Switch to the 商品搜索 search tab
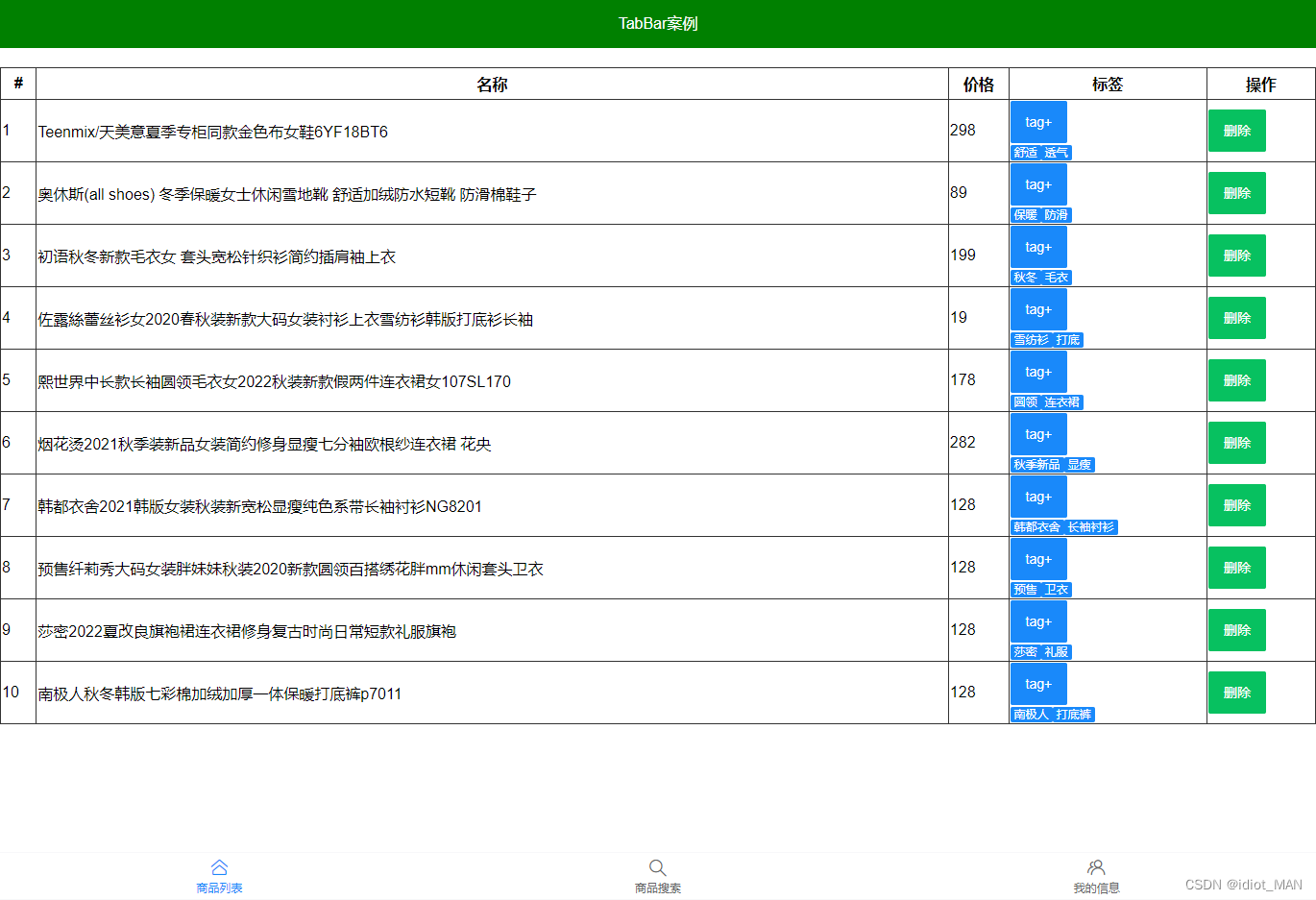 pyautogui.click(x=657, y=877)
